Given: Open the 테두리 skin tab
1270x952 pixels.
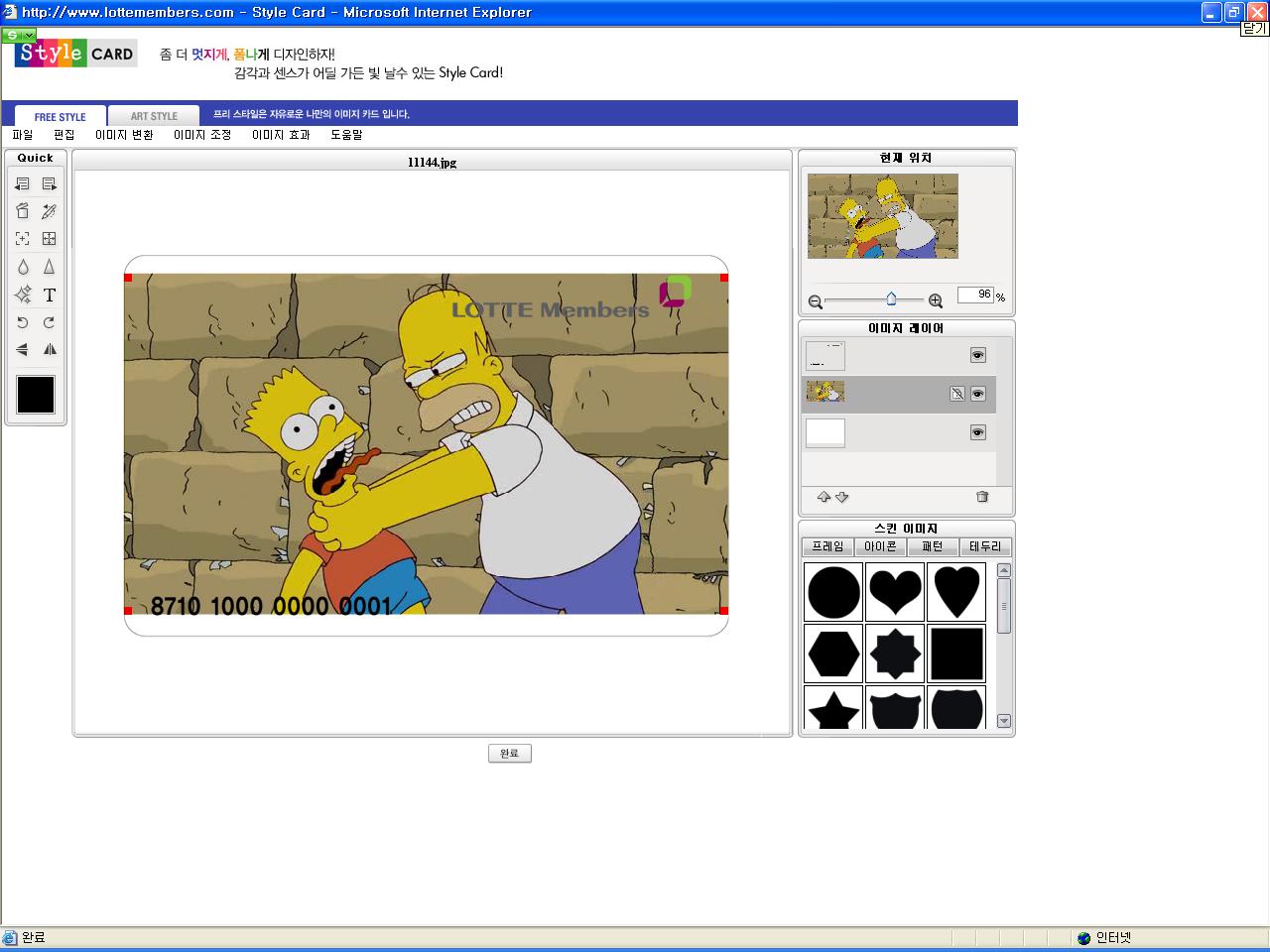Looking at the screenshot, I should pyautogui.click(x=985, y=546).
